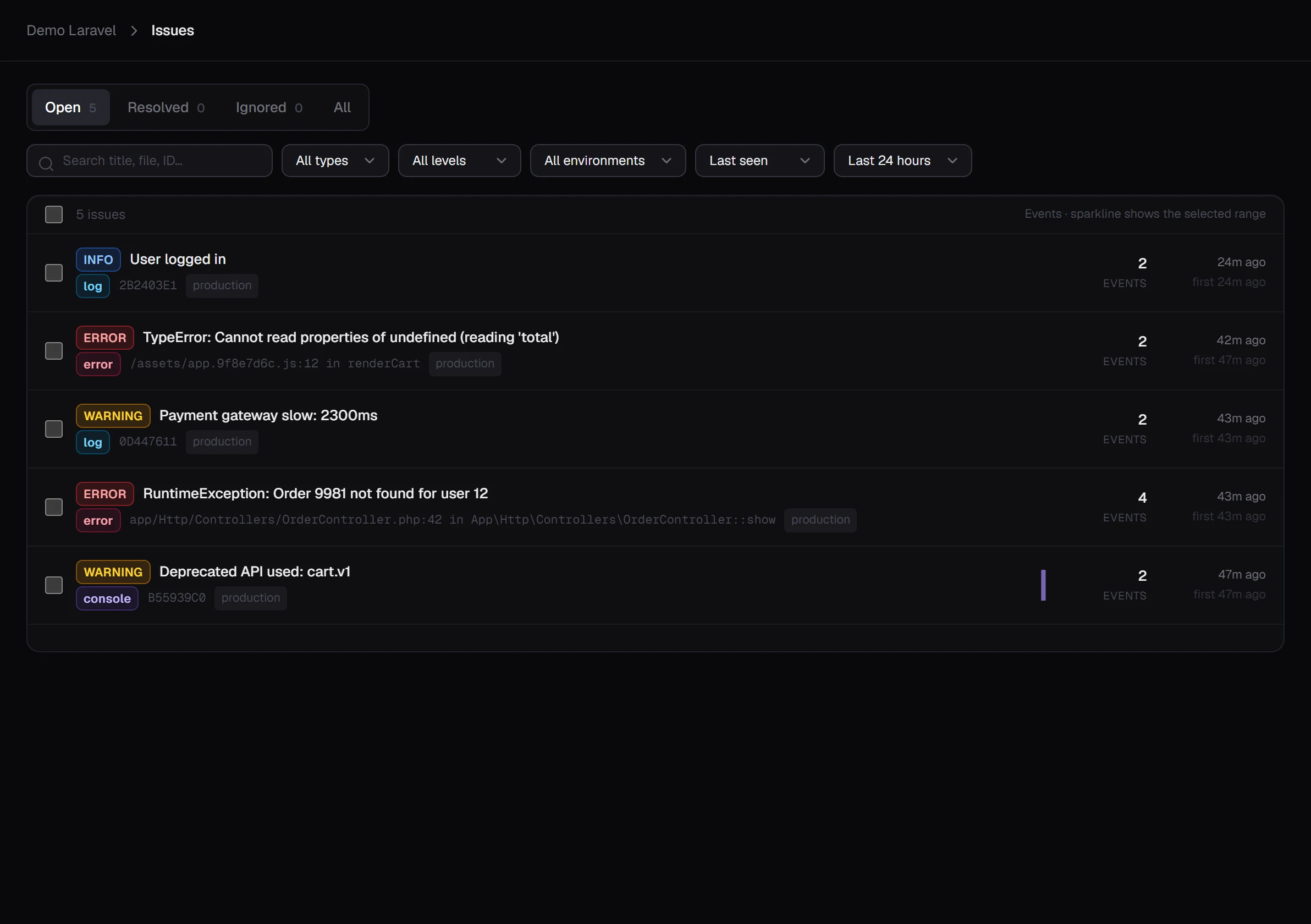
Task: Open the TypeError cannot read properties issue
Action: point(351,338)
